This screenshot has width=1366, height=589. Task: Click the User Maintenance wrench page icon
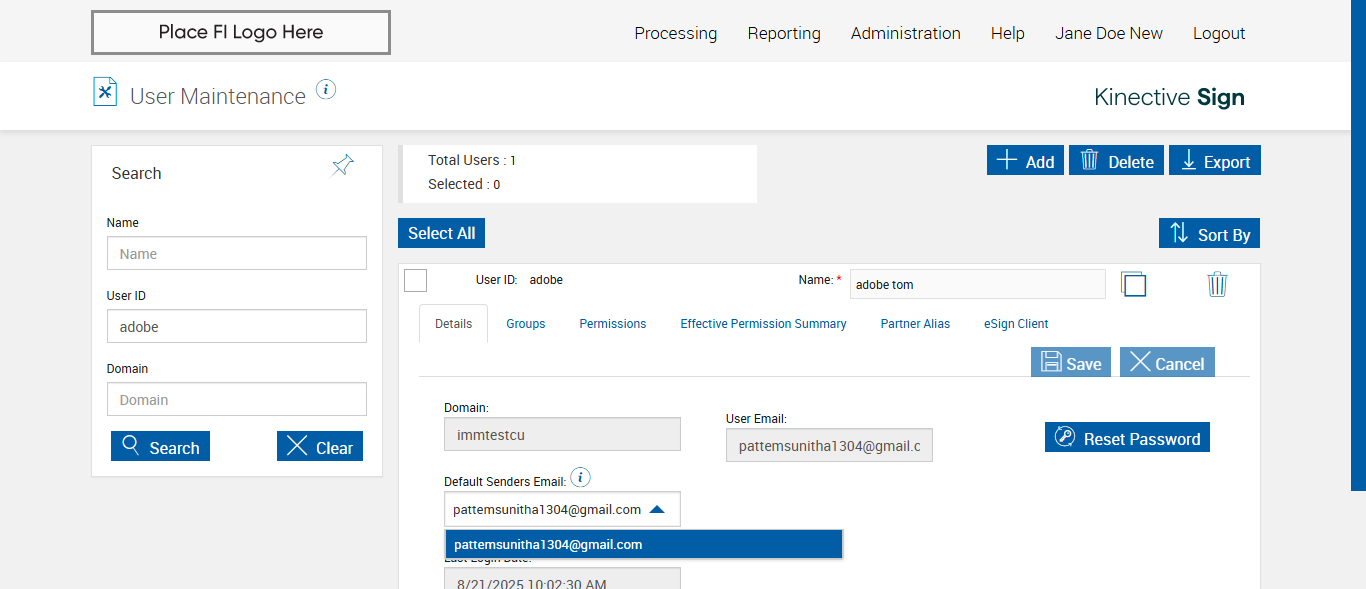(x=105, y=91)
